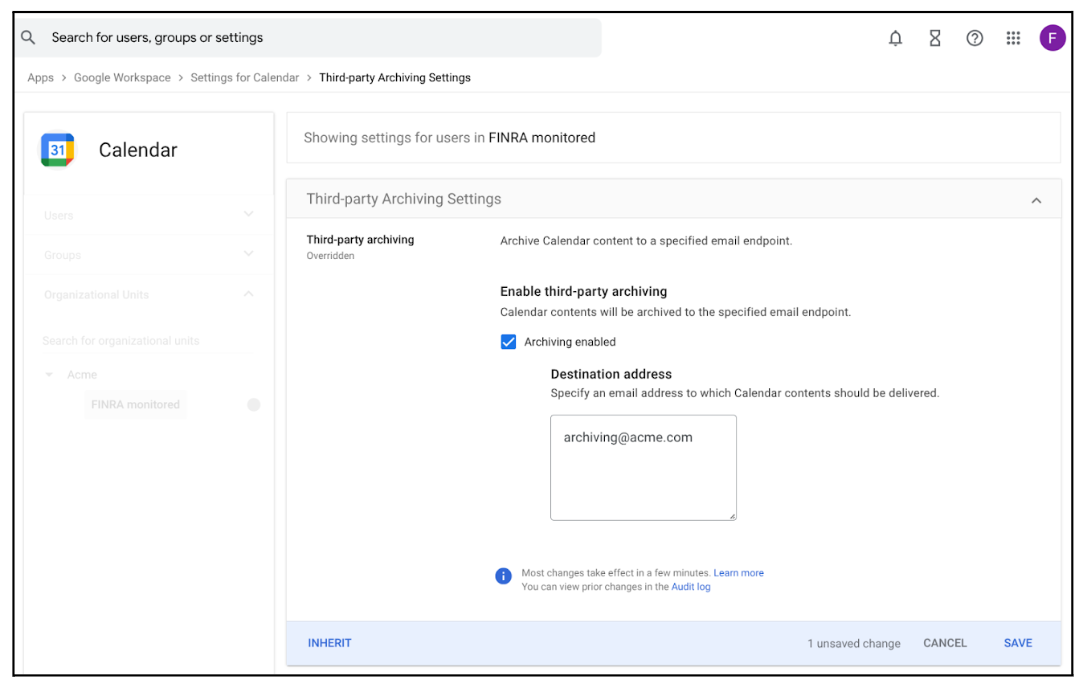Click the blue info icon
Image resolution: width=1084 pixels, height=694 pixels.
pos(503,576)
